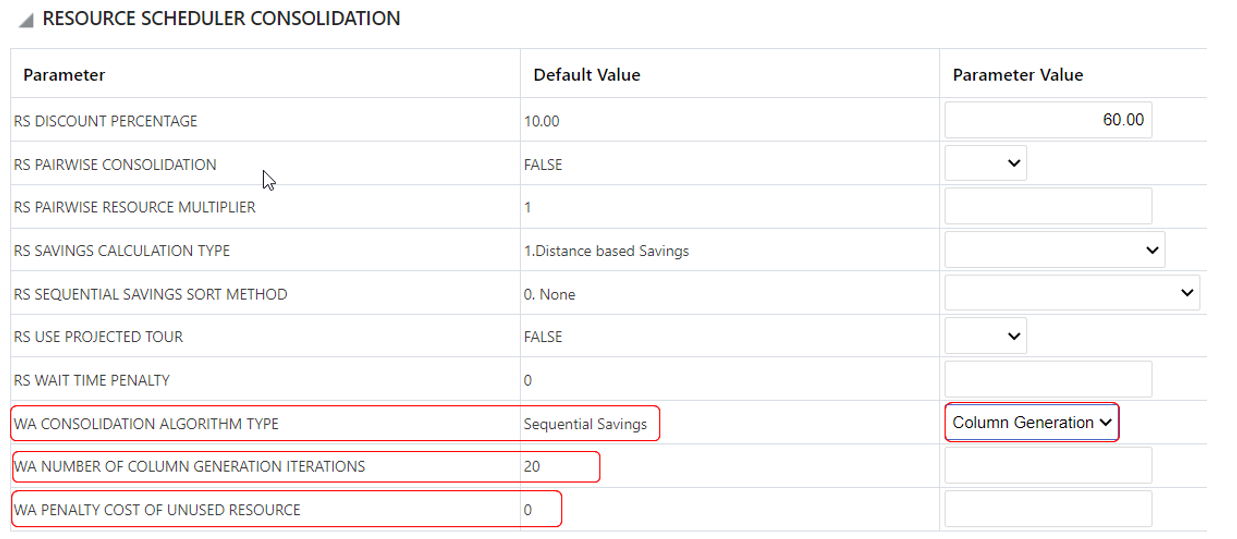
Task: Click the Default Value column header
Action: pos(587,75)
